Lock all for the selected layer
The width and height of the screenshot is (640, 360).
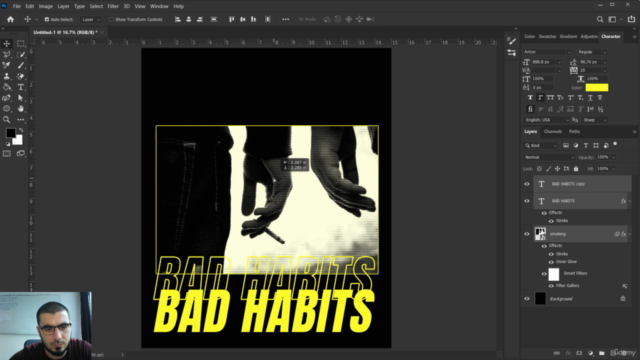click(x=576, y=169)
